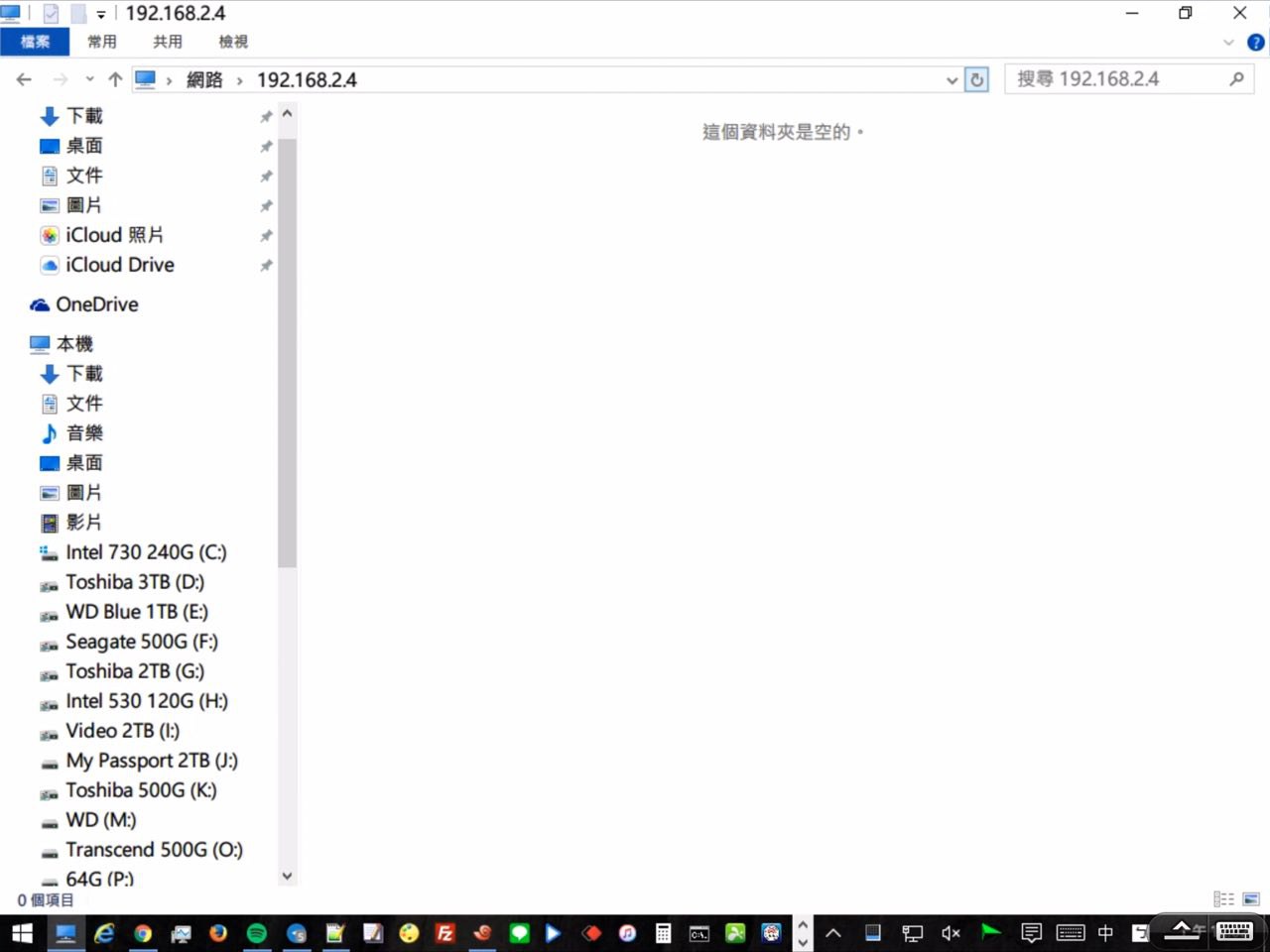
Task: Go up one folder level
Action: tap(115, 79)
